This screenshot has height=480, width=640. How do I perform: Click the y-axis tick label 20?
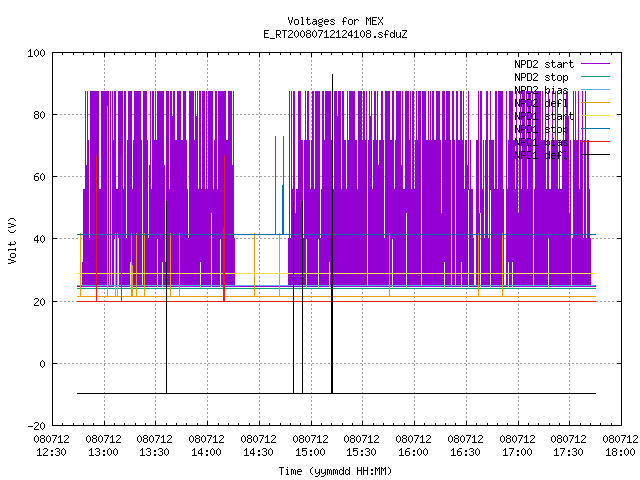39,302
